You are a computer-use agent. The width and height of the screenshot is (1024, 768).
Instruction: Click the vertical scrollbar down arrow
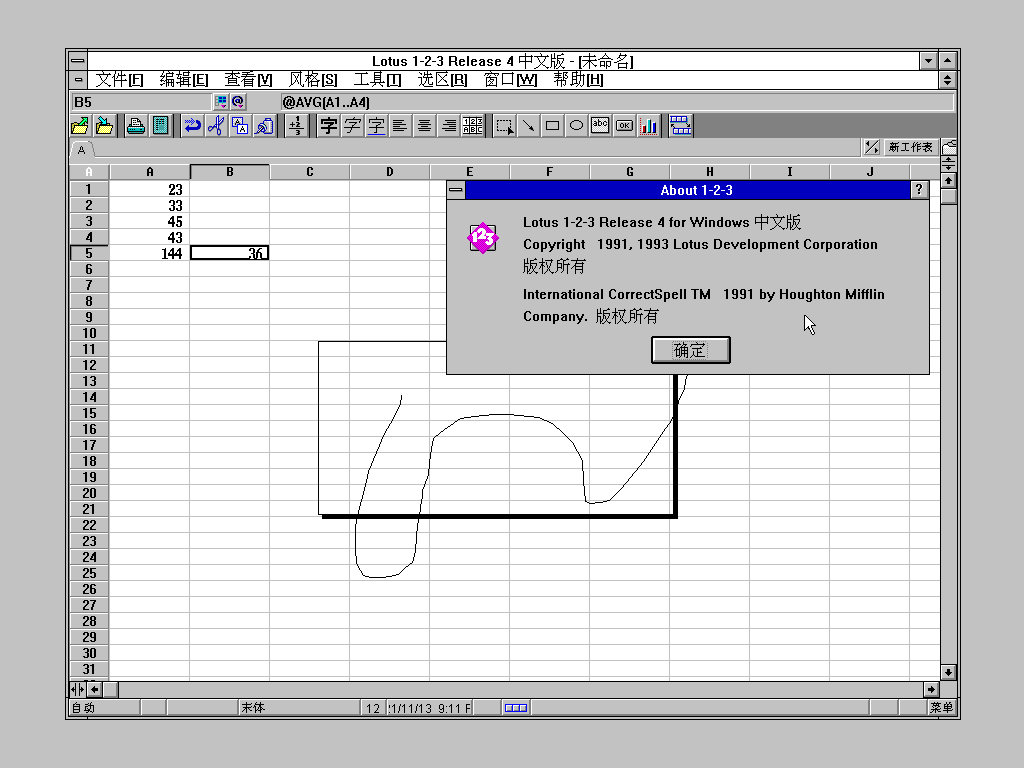(x=948, y=672)
